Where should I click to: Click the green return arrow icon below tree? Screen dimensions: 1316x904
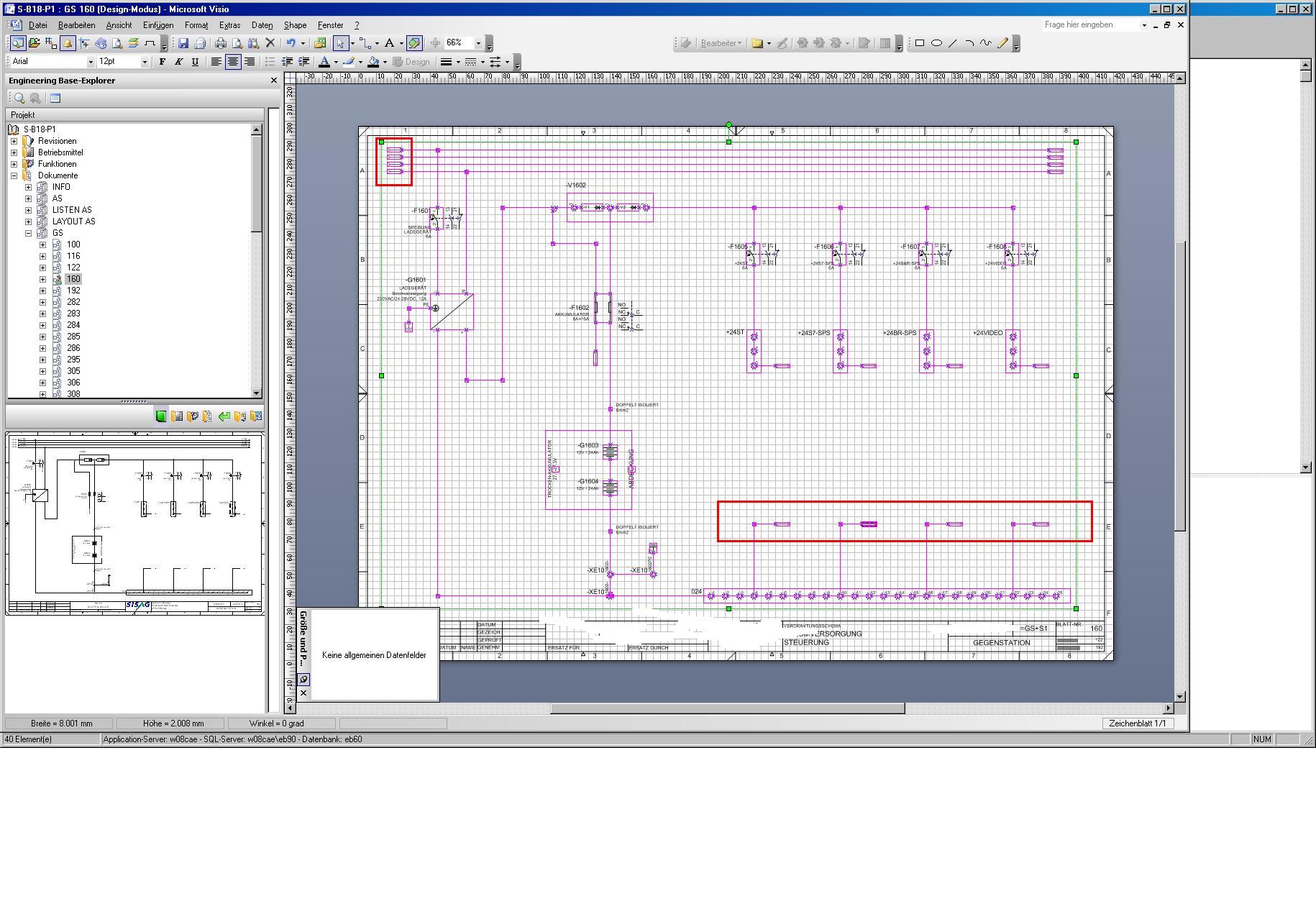point(224,416)
